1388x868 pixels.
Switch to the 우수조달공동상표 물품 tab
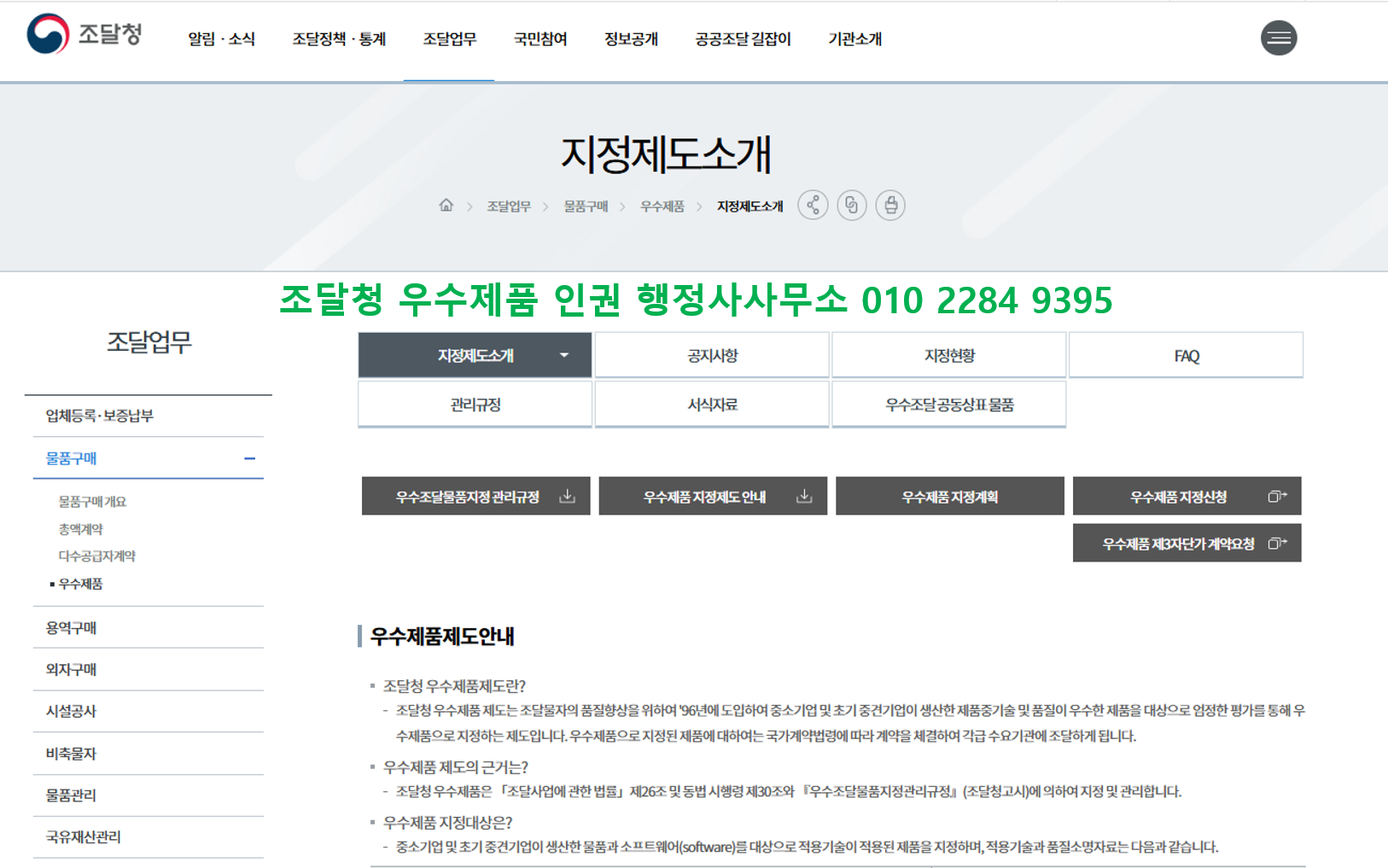(x=949, y=405)
